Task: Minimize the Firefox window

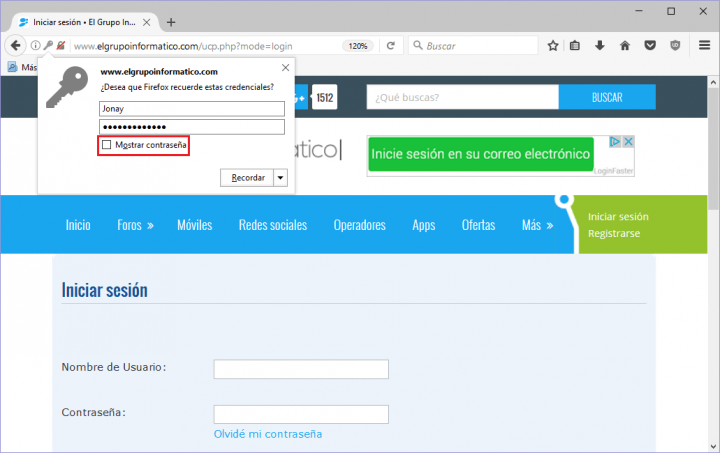Action: 639,11
